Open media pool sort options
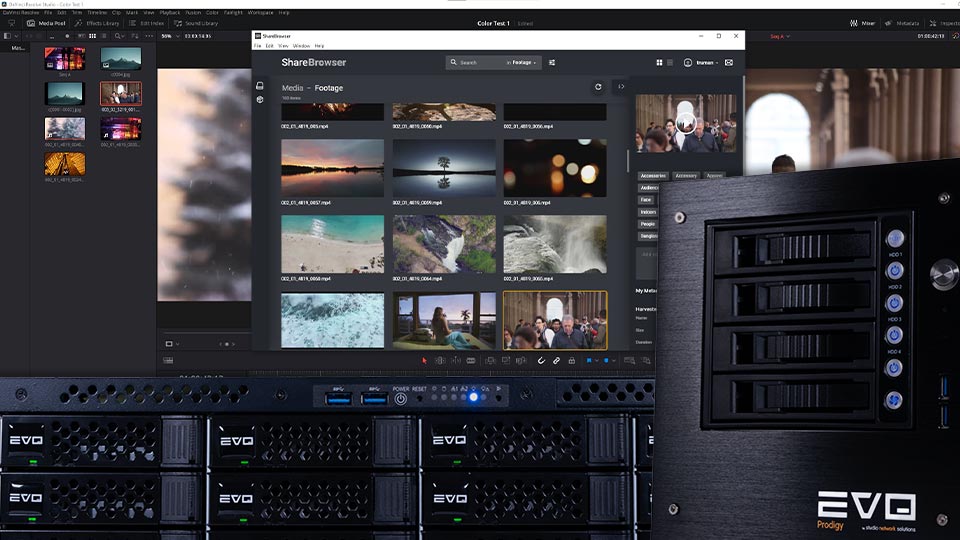This screenshot has height=540, width=960. click(x=135, y=36)
